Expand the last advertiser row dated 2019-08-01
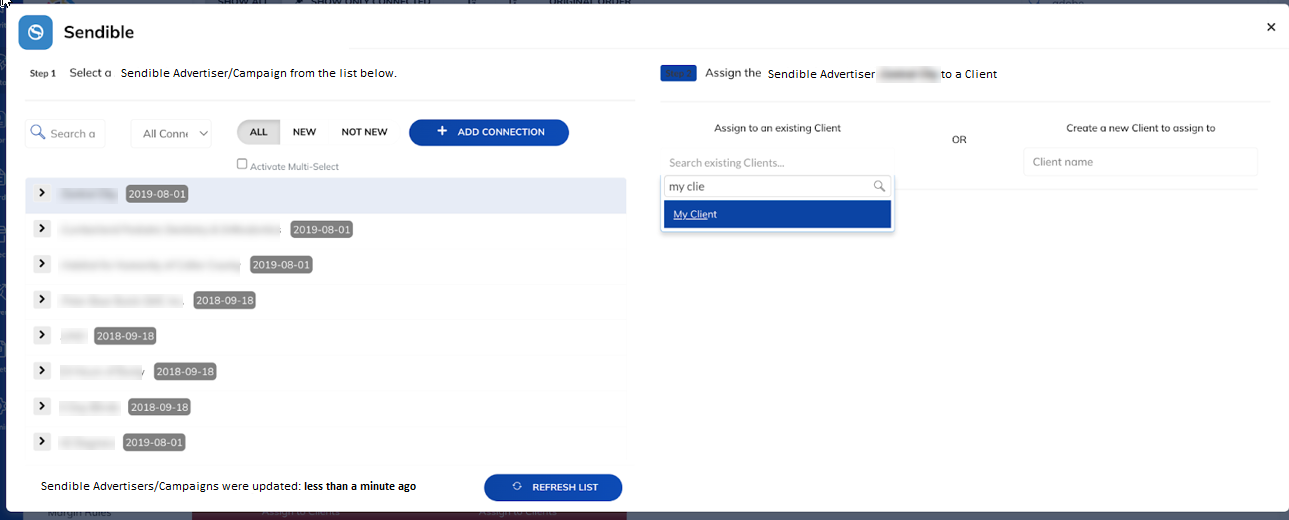1289x520 pixels. 41,441
